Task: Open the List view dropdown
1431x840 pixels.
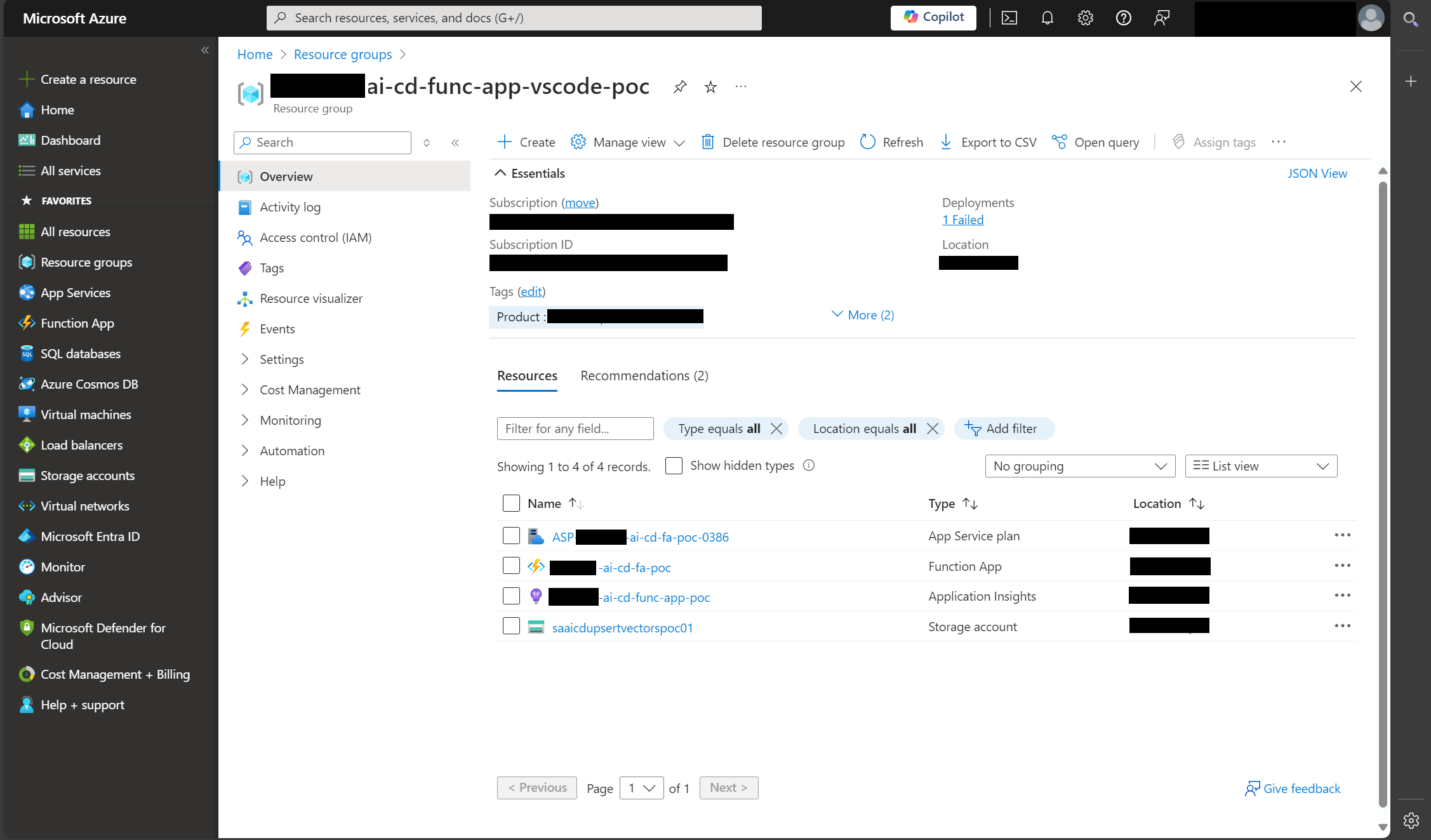Action: 1260,465
